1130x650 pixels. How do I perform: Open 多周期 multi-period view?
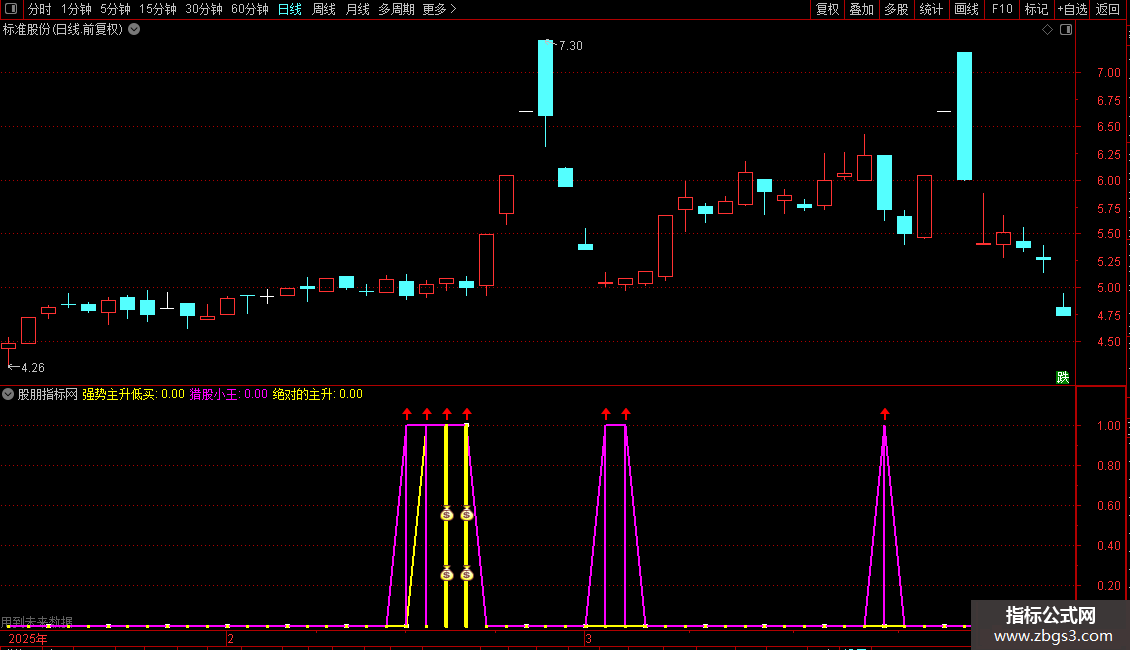point(396,9)
